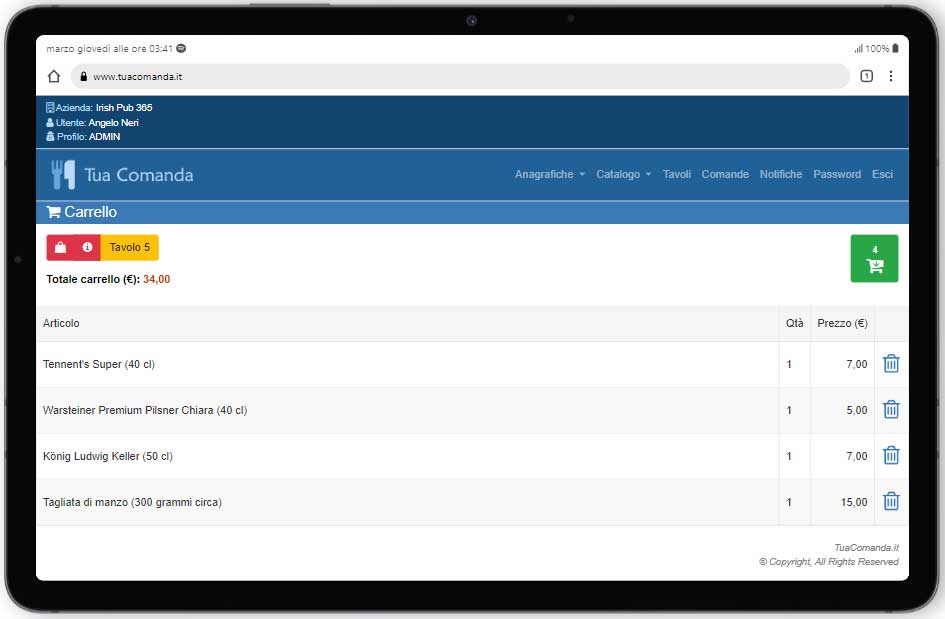This screenshot has height=619, width=945.
Task: Click the Prezzo (€) column header
Action: click(x=842, y=323)
